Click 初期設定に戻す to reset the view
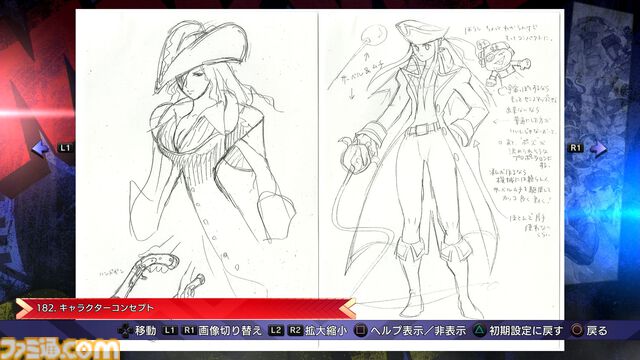The width and height of the screenshot is (640, 360). point(526,331)
